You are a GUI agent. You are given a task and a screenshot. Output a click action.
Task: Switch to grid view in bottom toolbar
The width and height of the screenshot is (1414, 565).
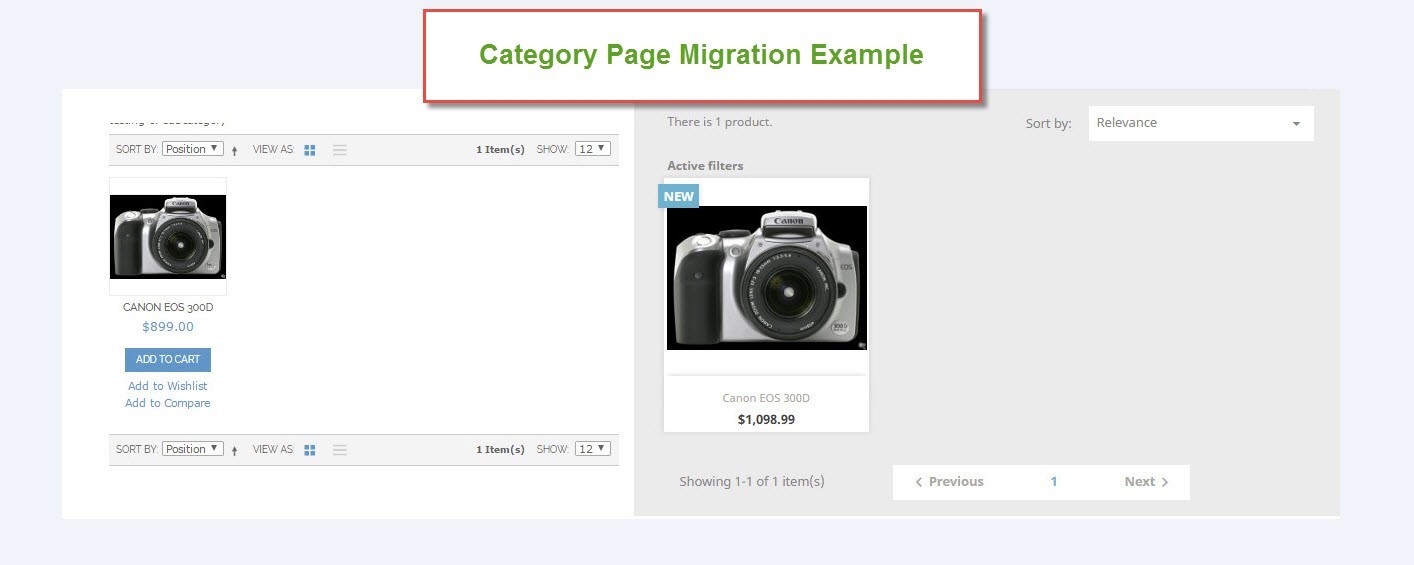point(310,450)
